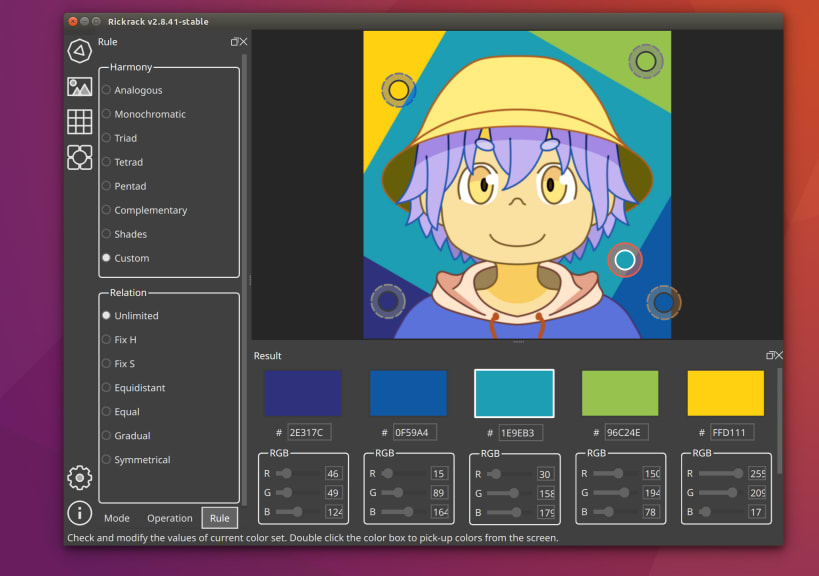The image size is (819, 576).
Task: Open the Operation tab
Action: (170, 518)
